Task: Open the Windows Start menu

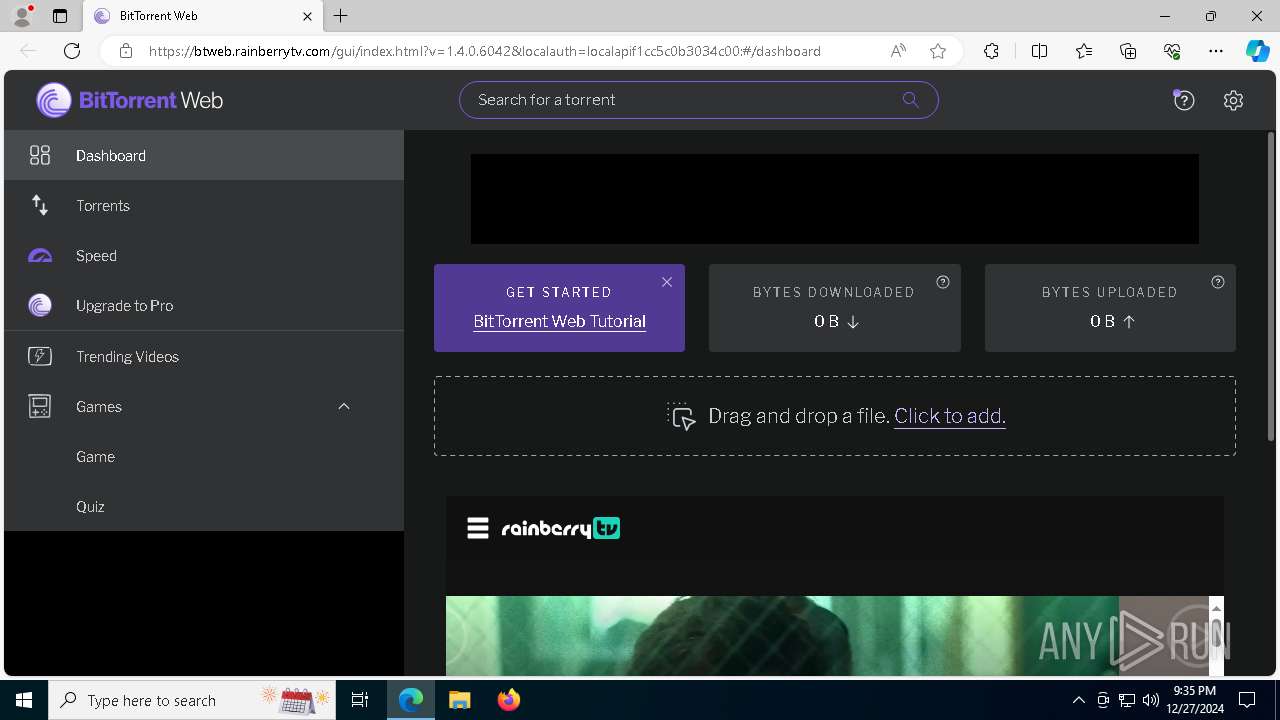Action: (24, 700)
